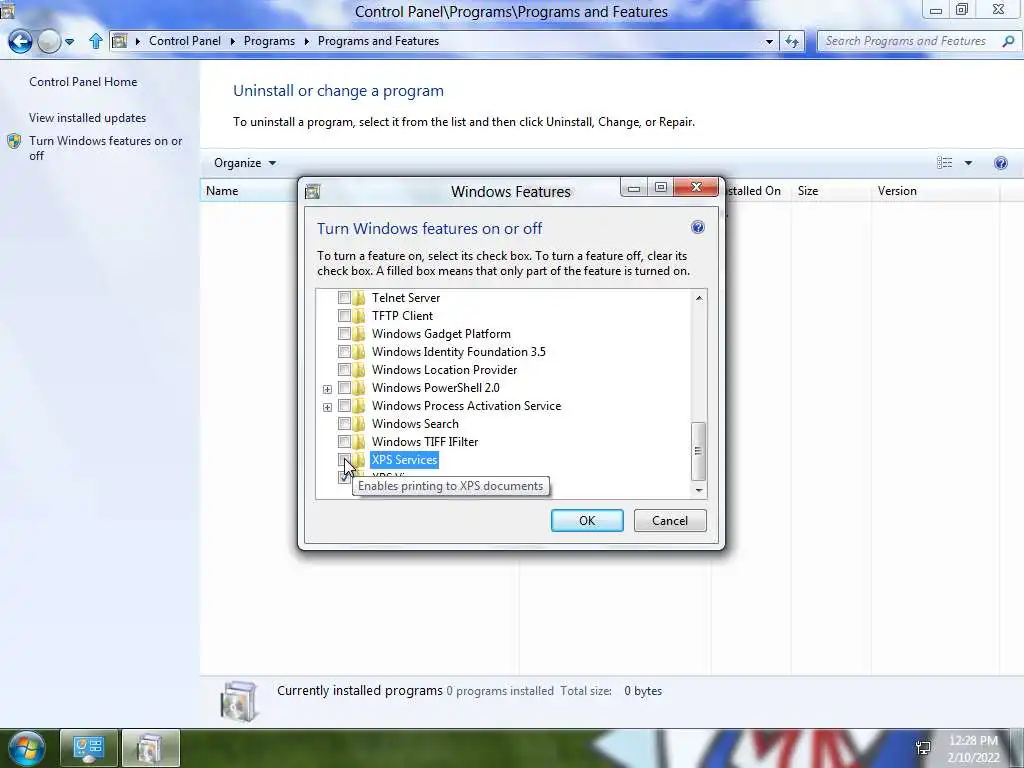Click the feature list scrollbar thumb
The width and height of the screenshot is (1024, 768).
click(698, 451)
